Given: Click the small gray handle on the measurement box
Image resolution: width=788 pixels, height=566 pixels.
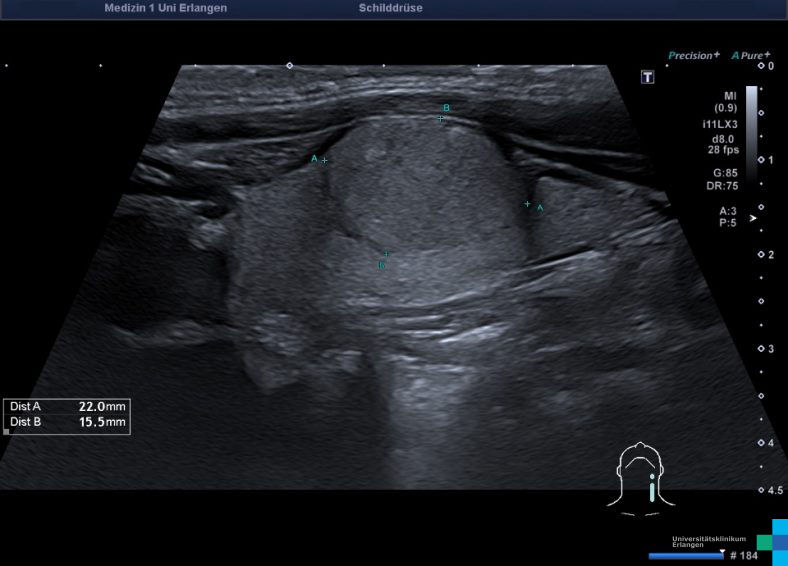Looking at the screenshot, I should click(x=7, y=432).
